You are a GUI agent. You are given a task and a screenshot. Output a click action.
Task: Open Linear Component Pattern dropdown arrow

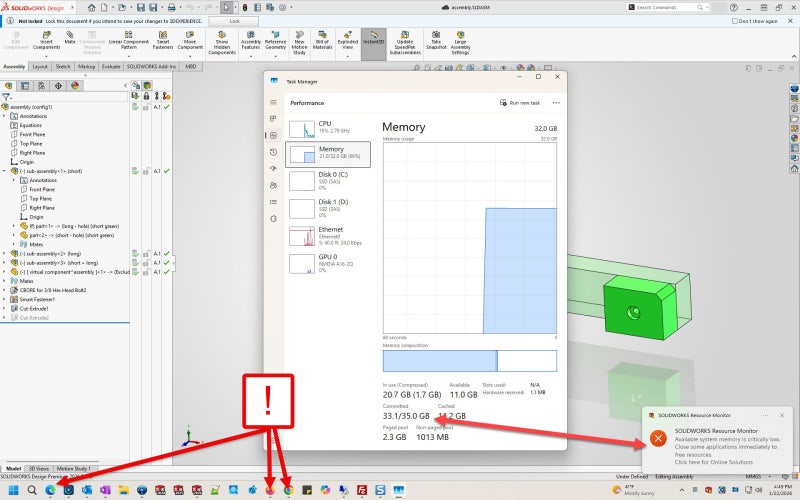coord(129,55)
